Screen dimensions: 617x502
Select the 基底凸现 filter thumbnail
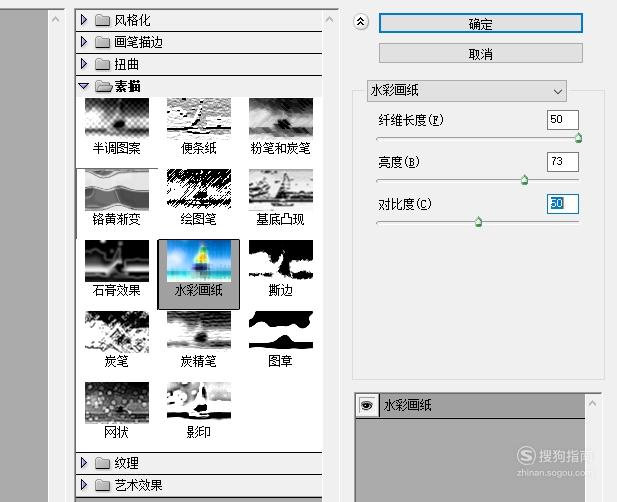(x=281, y=189)
